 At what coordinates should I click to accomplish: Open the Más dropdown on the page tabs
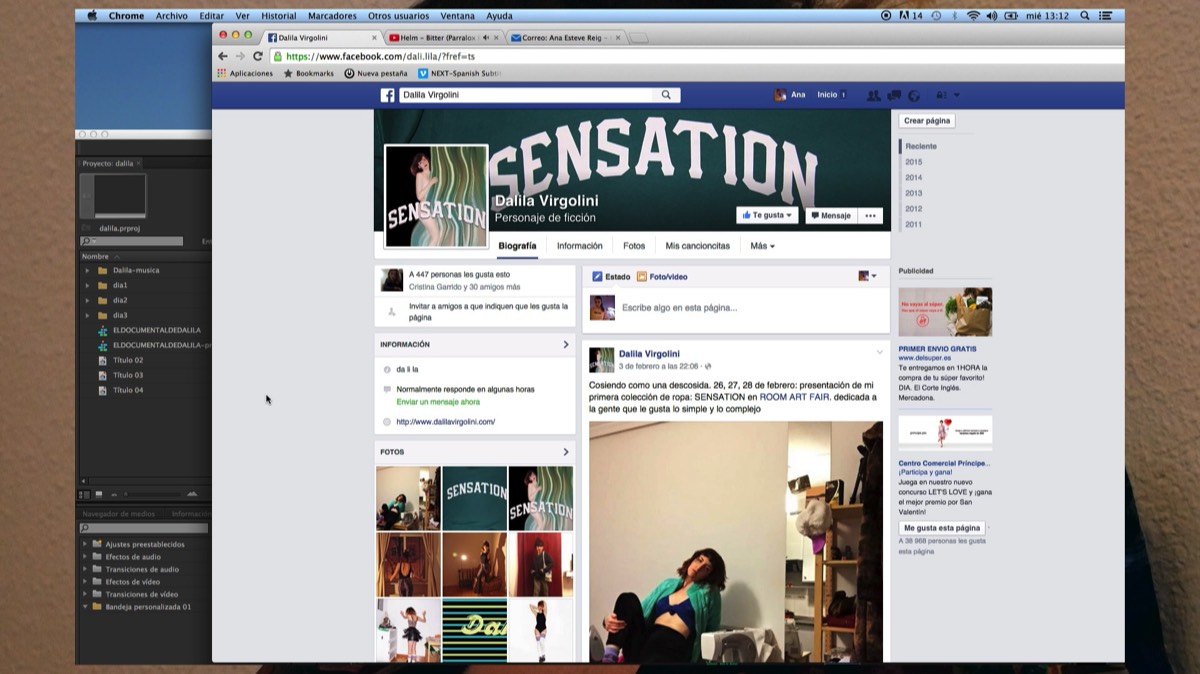point(762,246)
